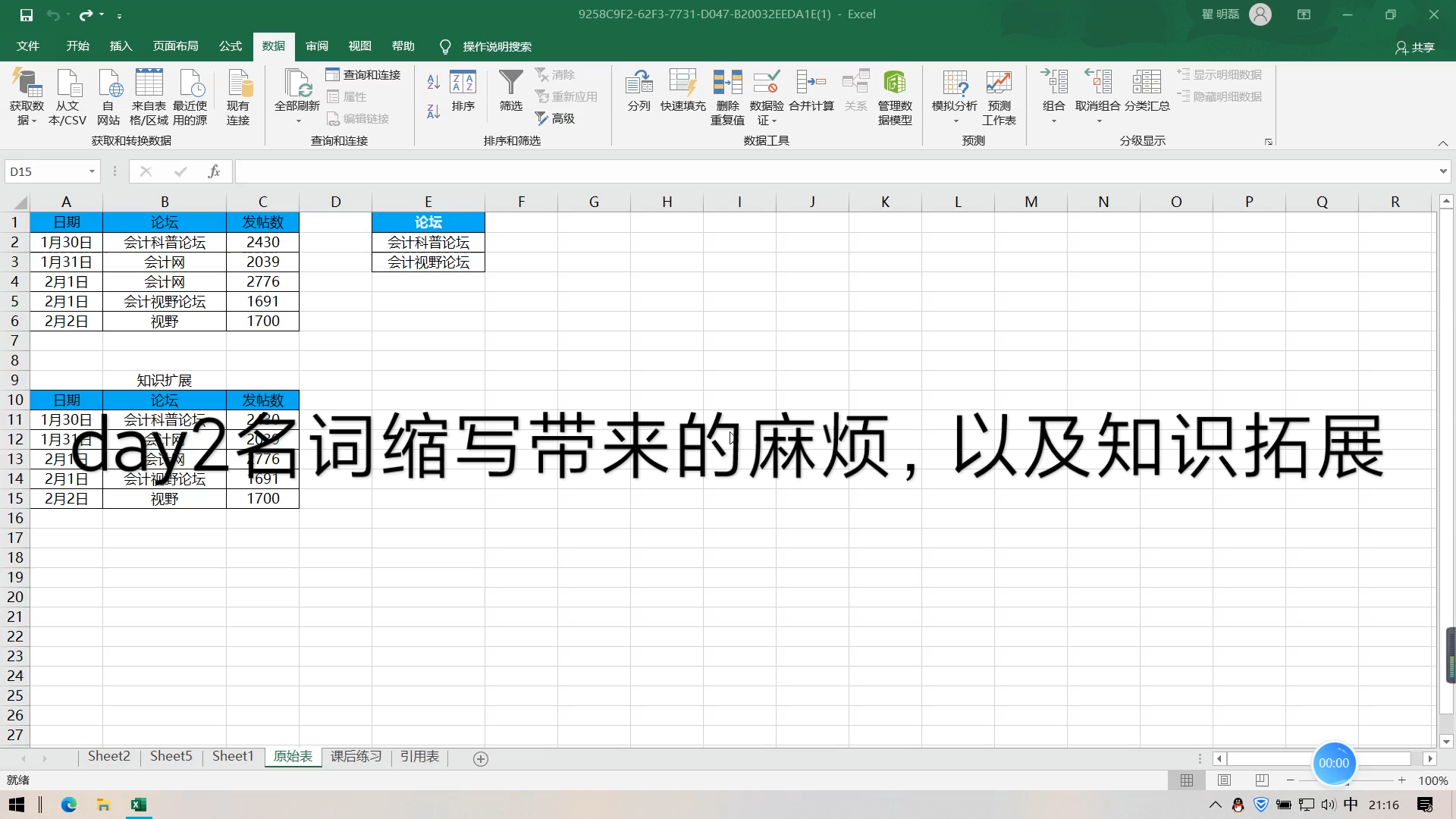Click zoom out minus button

pos(1290,780)
